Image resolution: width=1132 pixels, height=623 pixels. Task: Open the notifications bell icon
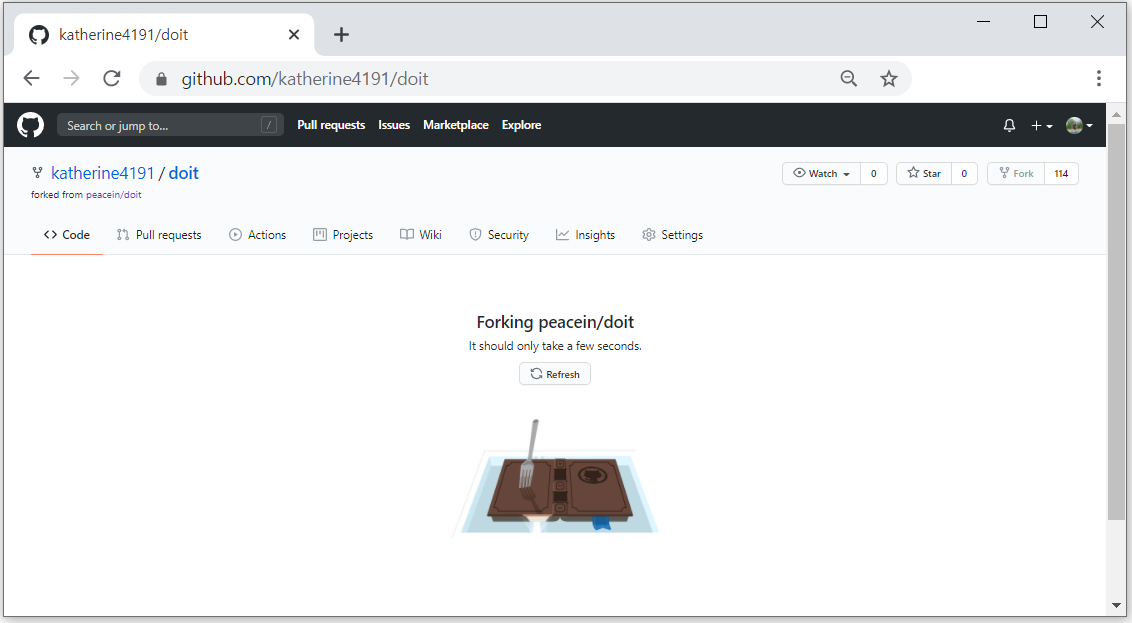1009,126
